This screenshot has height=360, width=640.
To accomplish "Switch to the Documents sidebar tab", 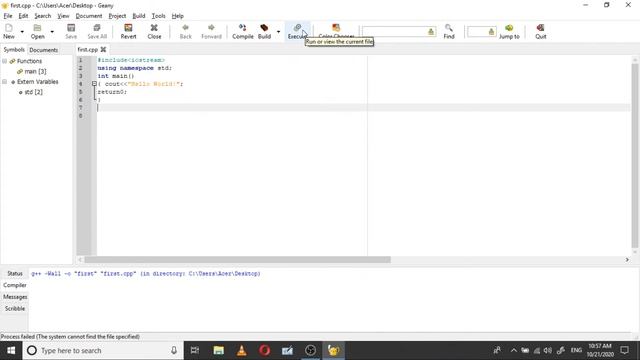I will coord(44,50).
